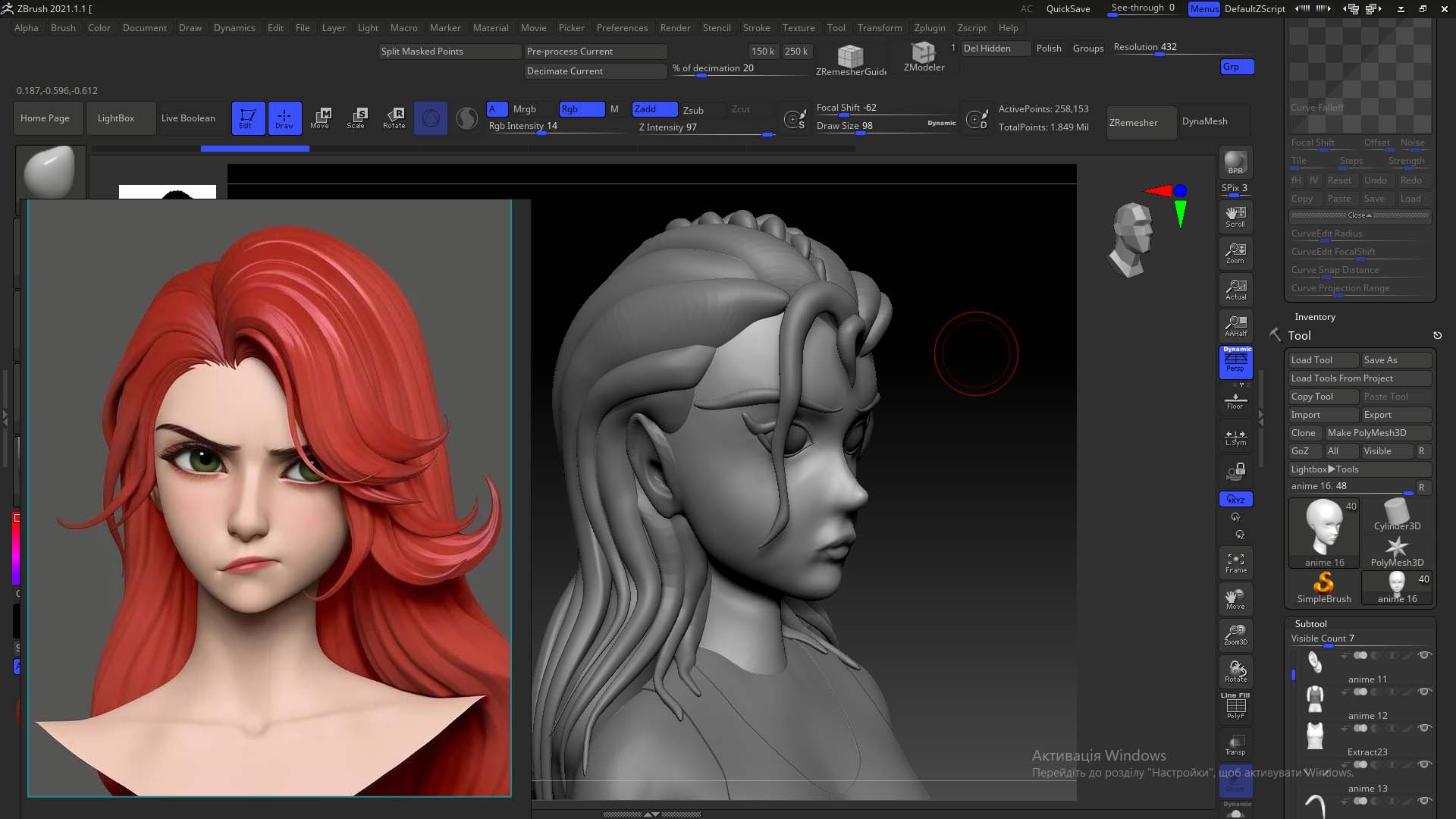Activate the Frame view icon

(x=1235, y=563)
